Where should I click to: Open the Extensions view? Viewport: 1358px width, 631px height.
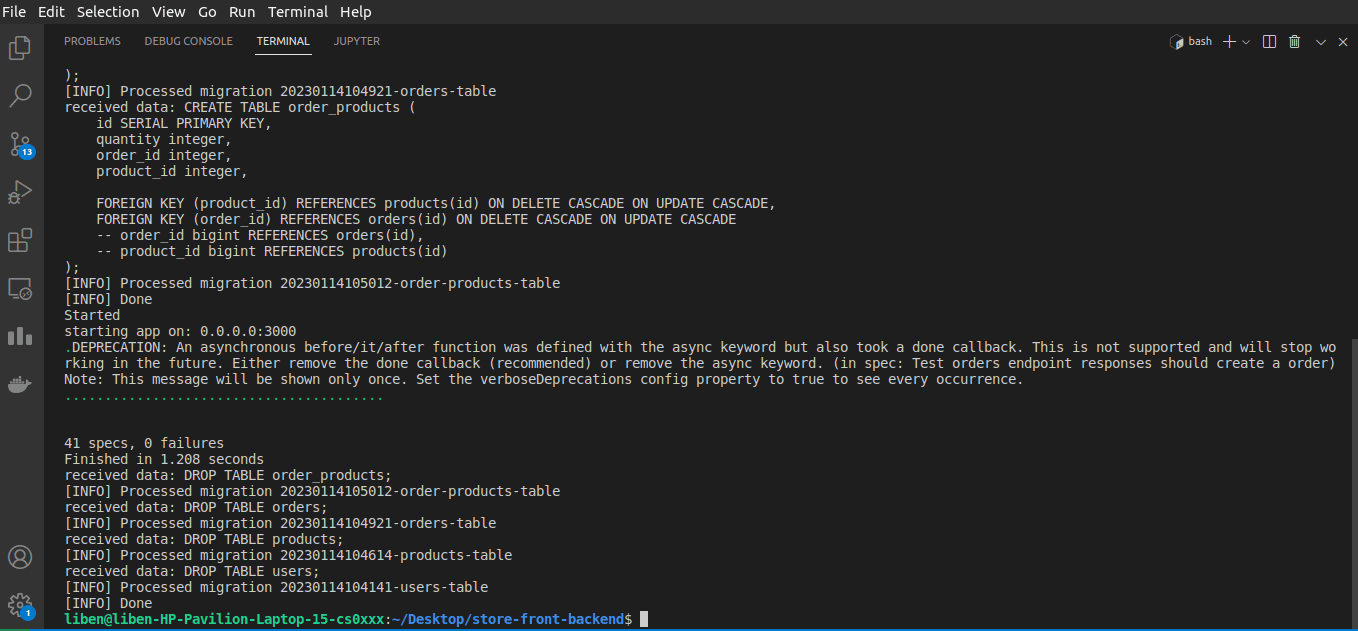(20, 240)
